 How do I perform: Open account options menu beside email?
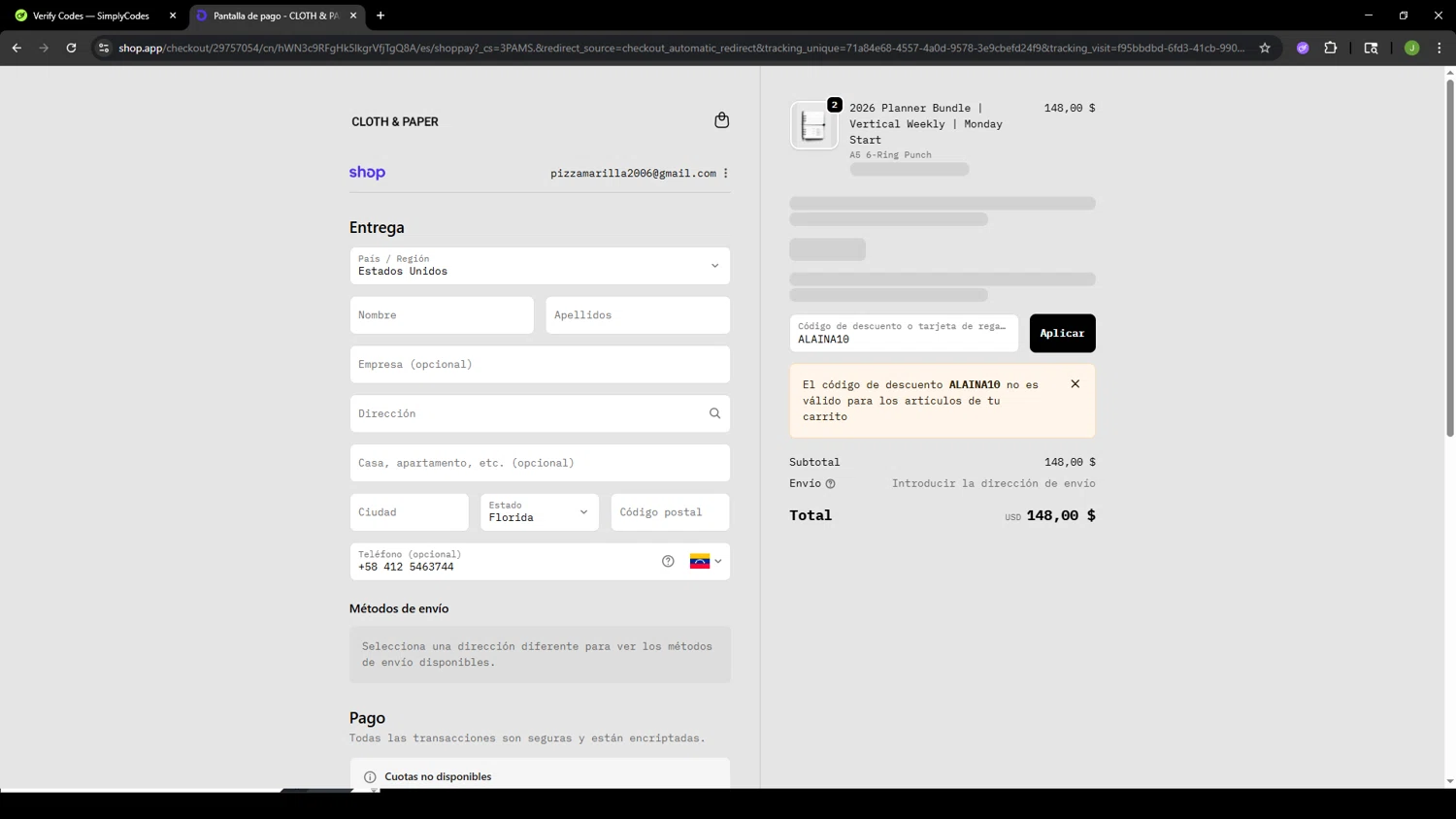(x=725, y=173)
